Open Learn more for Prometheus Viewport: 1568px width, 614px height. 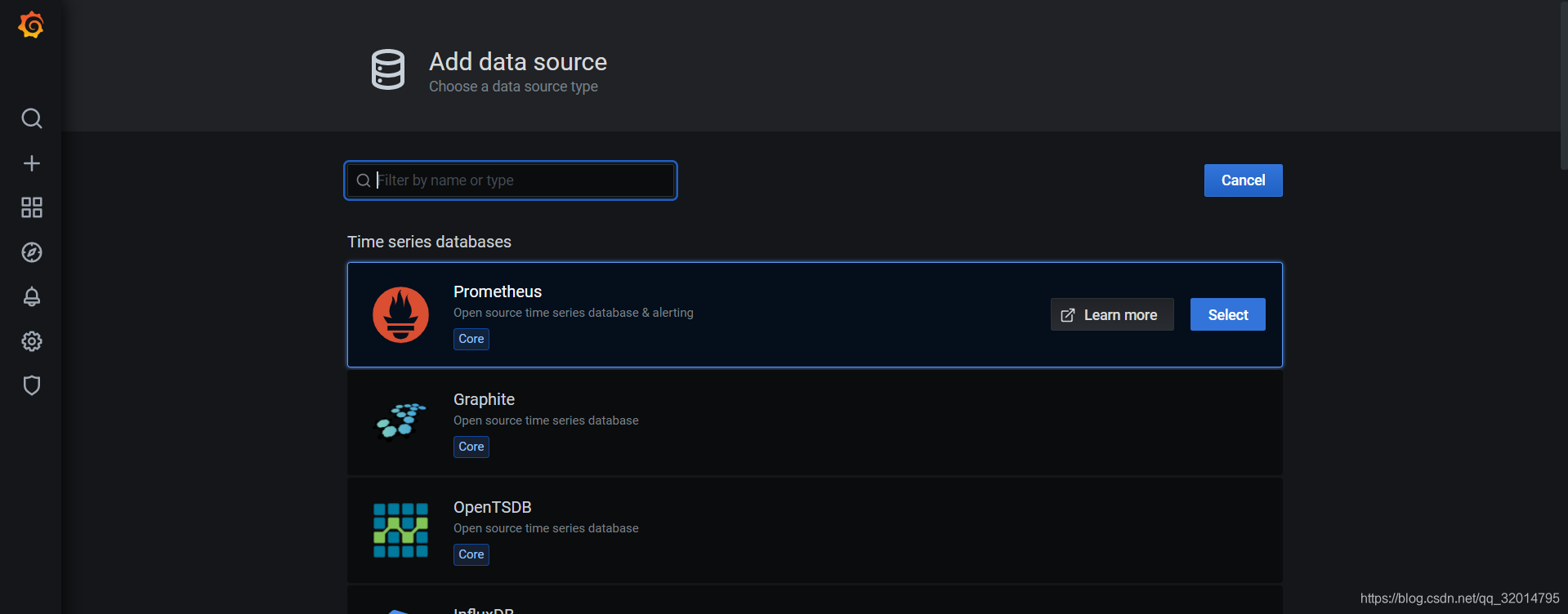[1111, 314]
